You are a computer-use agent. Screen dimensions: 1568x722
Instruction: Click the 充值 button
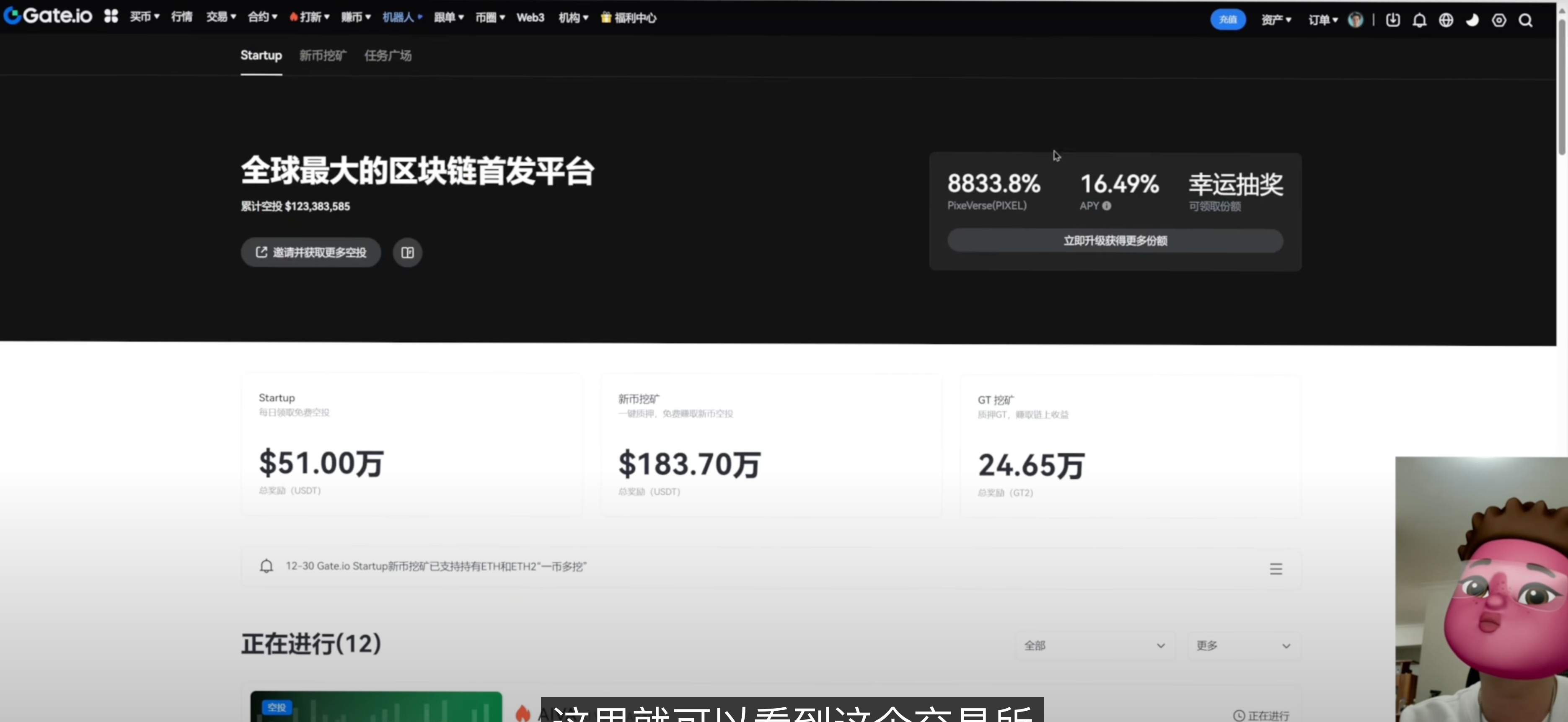1228,19
